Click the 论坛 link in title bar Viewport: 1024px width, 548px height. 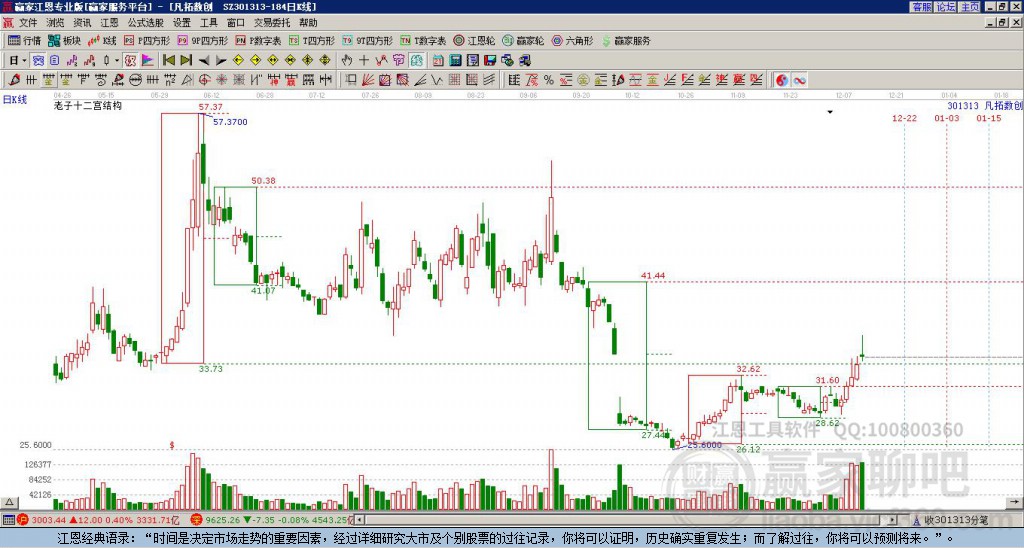(946, 7)
